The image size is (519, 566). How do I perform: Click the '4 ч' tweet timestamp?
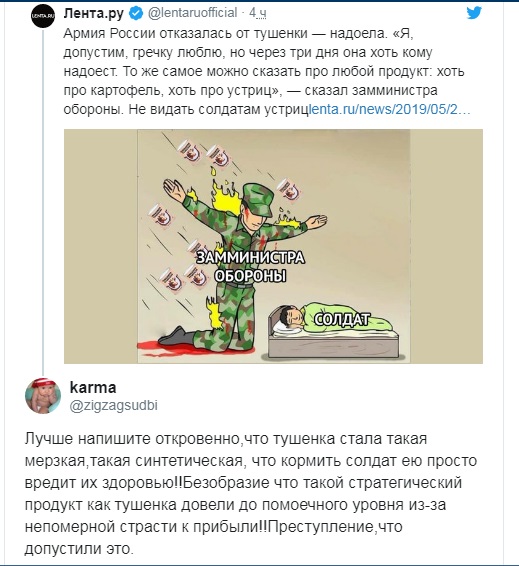coord(258,13)
